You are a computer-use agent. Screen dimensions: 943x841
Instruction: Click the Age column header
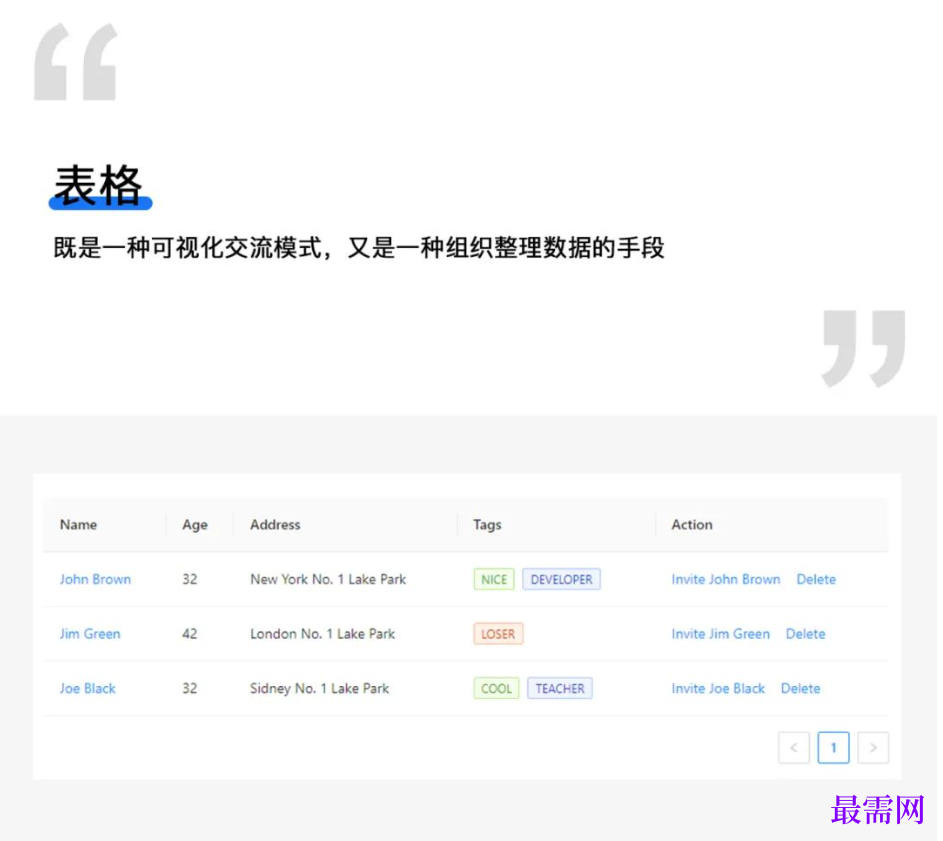[x=195, y=525]
